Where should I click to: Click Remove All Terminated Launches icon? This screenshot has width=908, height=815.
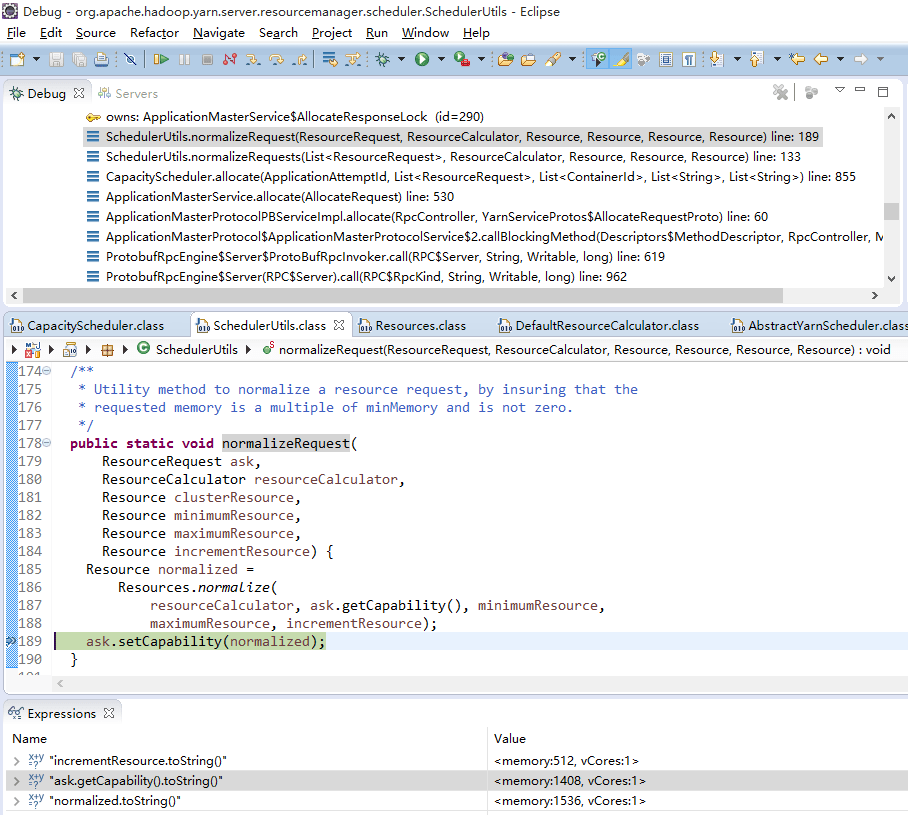pyautogui.click(x=781, y=92)
